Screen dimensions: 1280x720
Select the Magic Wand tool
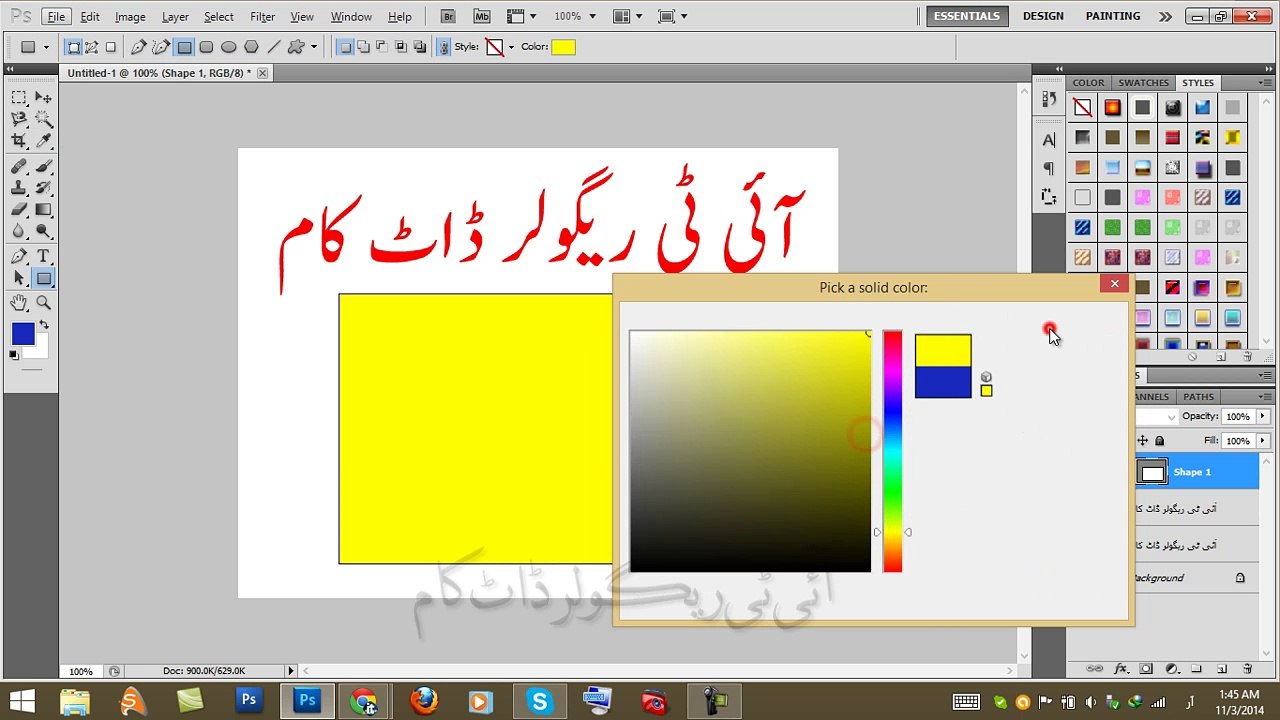[44, 119]
